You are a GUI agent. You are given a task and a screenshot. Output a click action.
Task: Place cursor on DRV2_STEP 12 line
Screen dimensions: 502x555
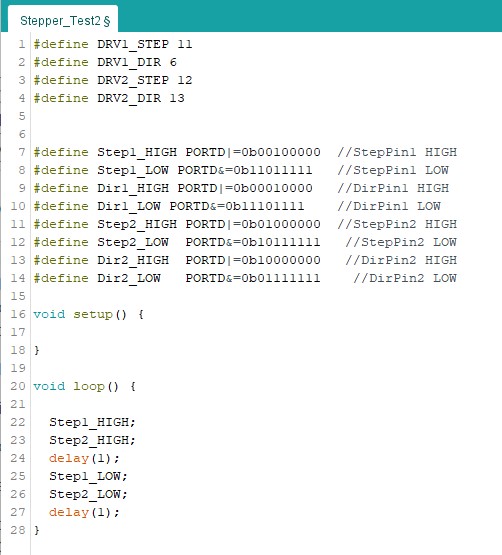pos(113,80)
